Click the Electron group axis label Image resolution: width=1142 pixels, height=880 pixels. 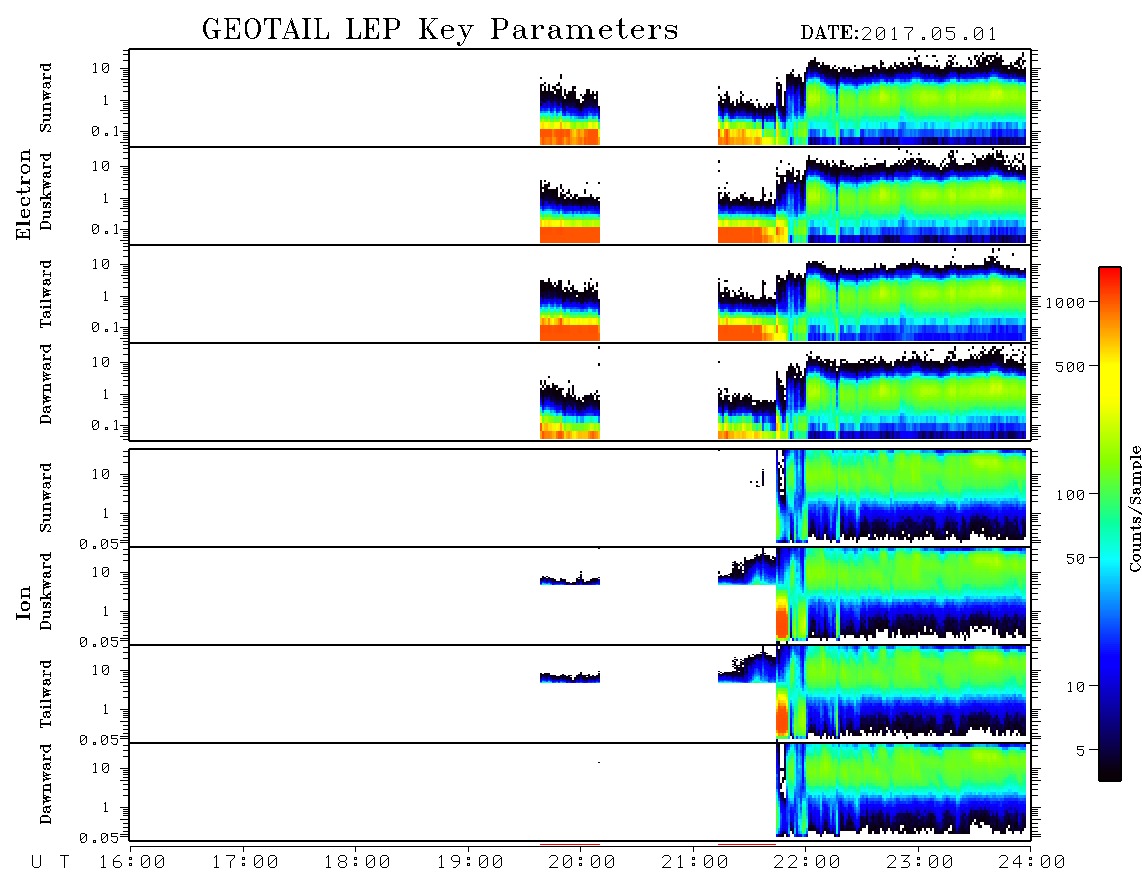click(24, 195)
